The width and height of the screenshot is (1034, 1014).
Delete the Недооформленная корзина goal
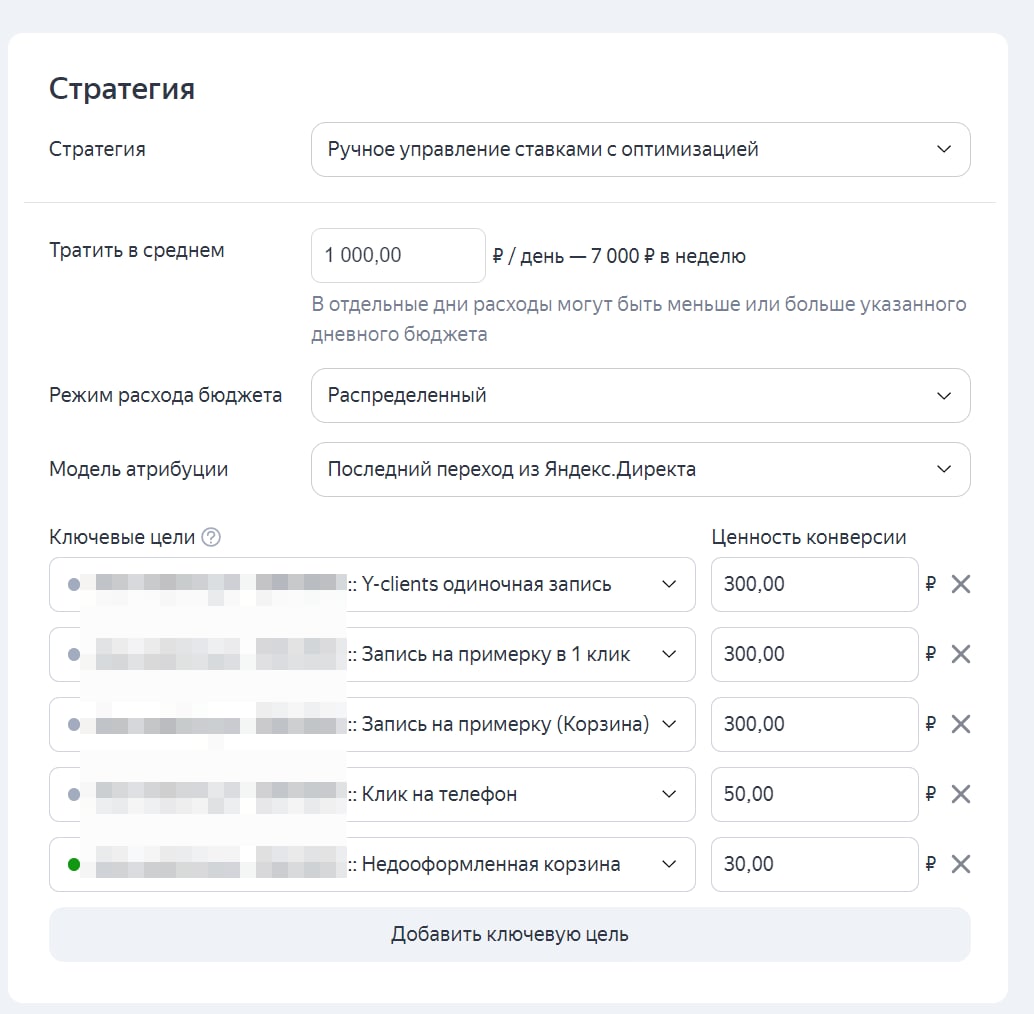pos(960,864)
